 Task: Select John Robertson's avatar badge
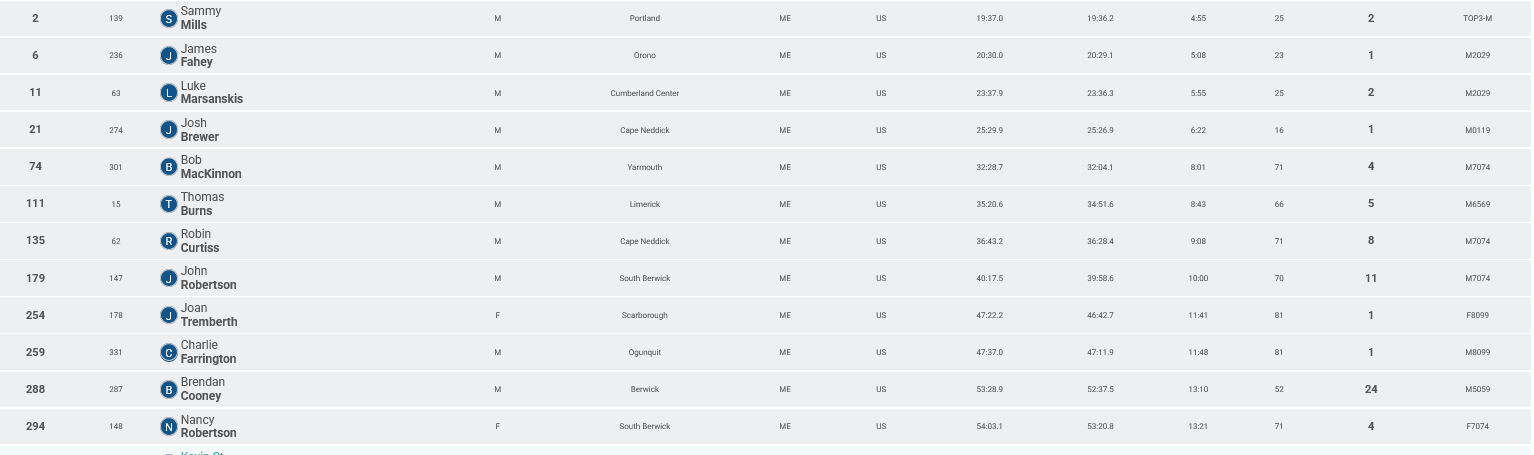coord(169,278)
